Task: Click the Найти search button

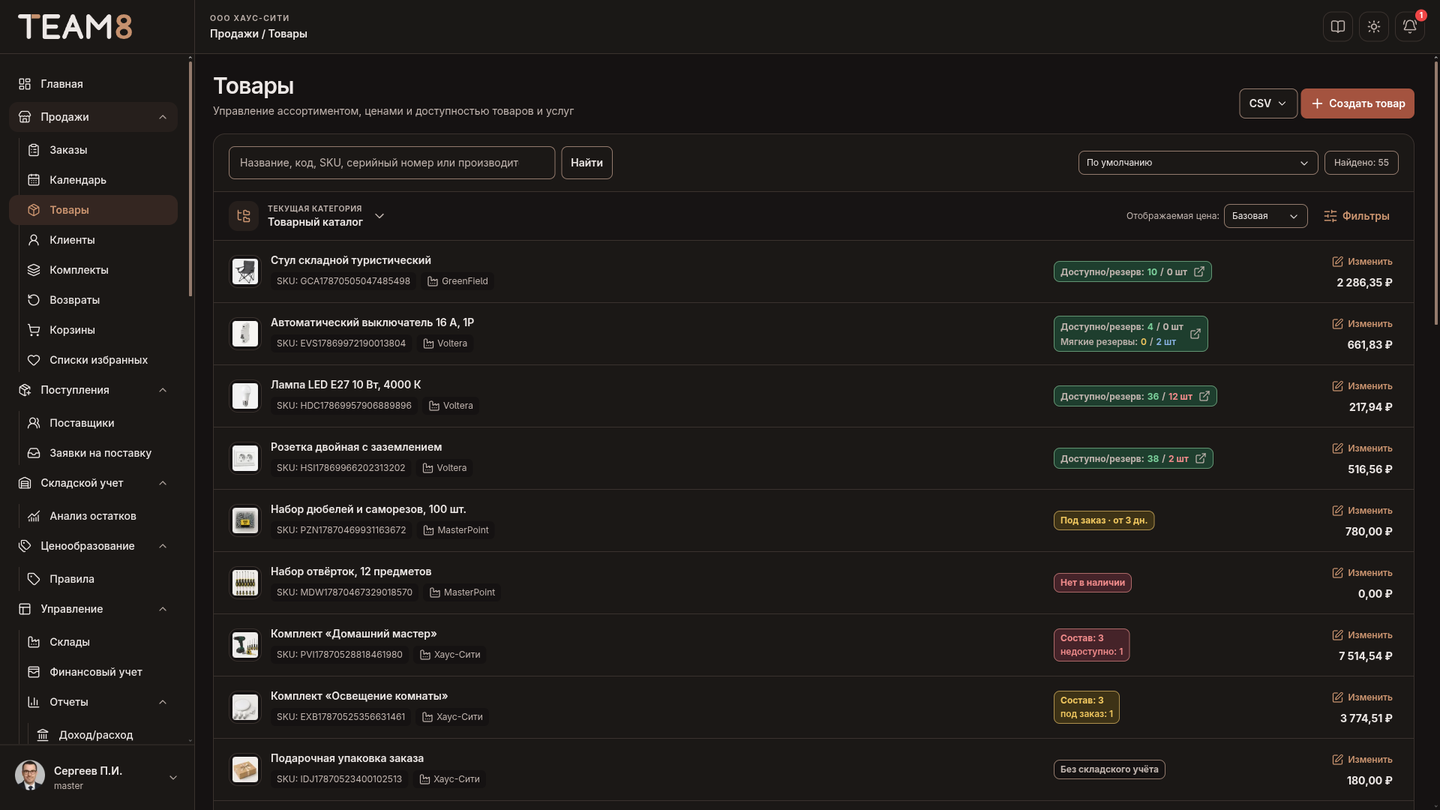Action: pyautogui.click(x=587, y=163)
